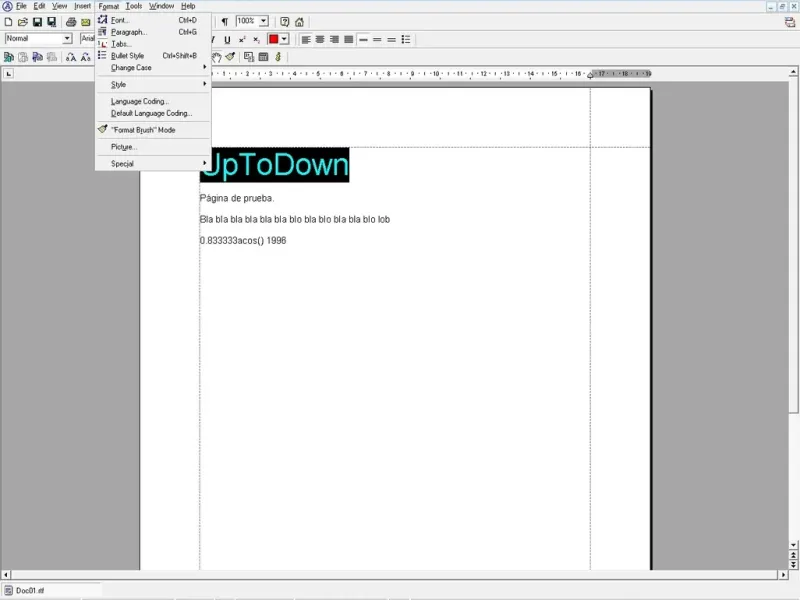The width and height of the screenshot is (800, 600).
Task: Toggle superscript formatting
Action: (x=242, y=40)
